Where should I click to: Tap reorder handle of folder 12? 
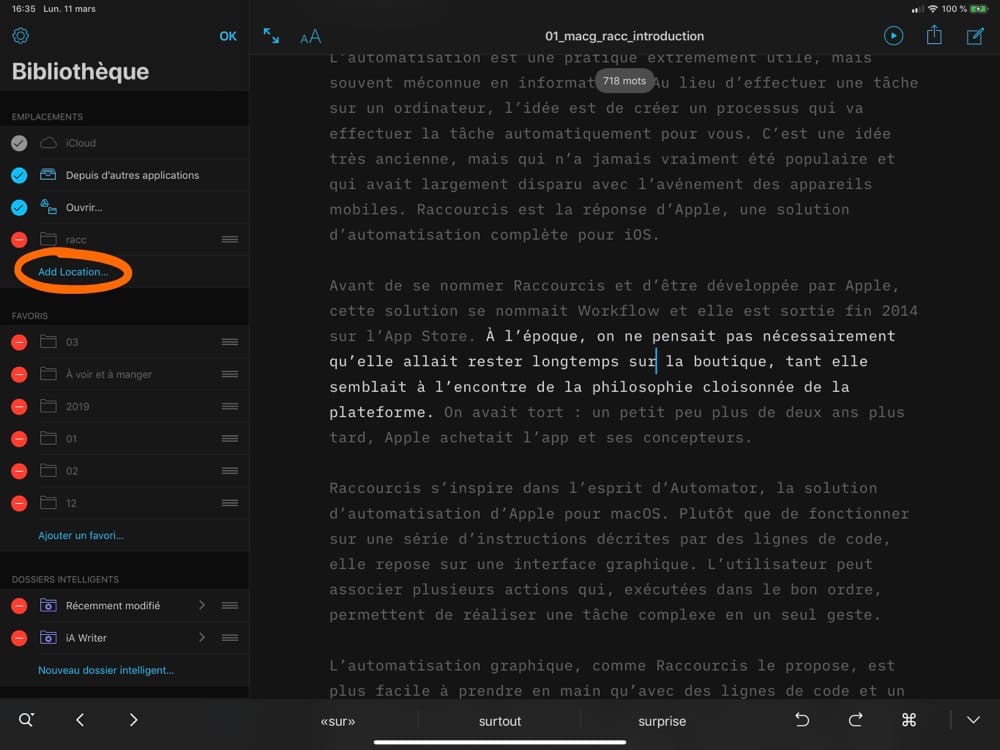pos(230,503)
